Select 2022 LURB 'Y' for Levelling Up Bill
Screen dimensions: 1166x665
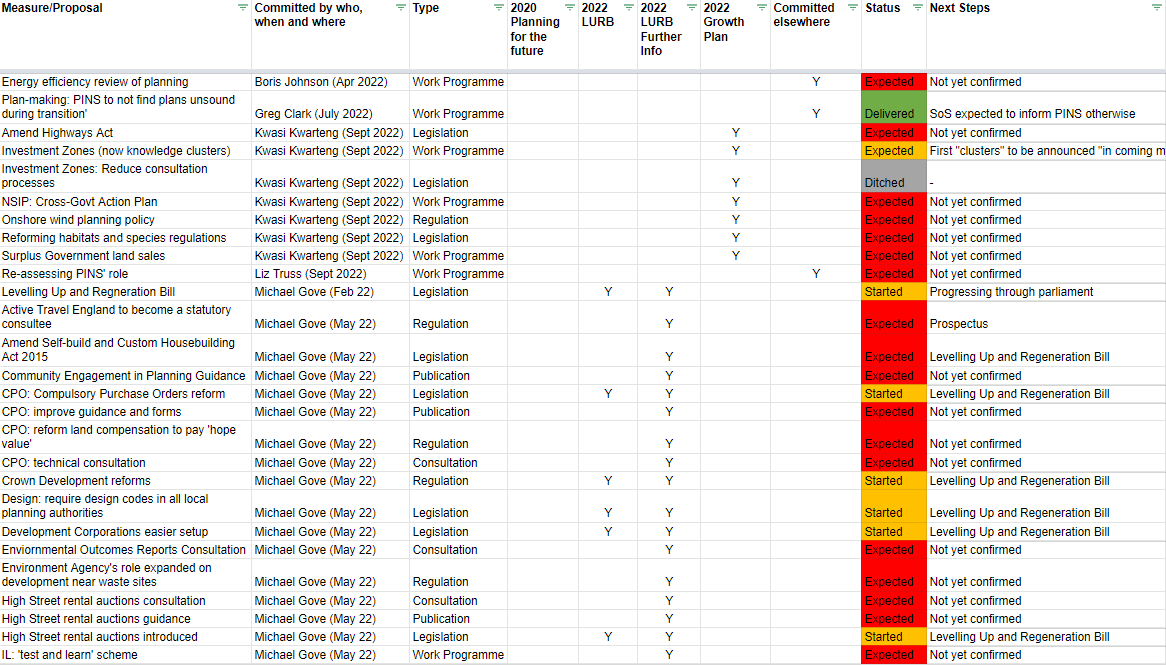[608, 292]
